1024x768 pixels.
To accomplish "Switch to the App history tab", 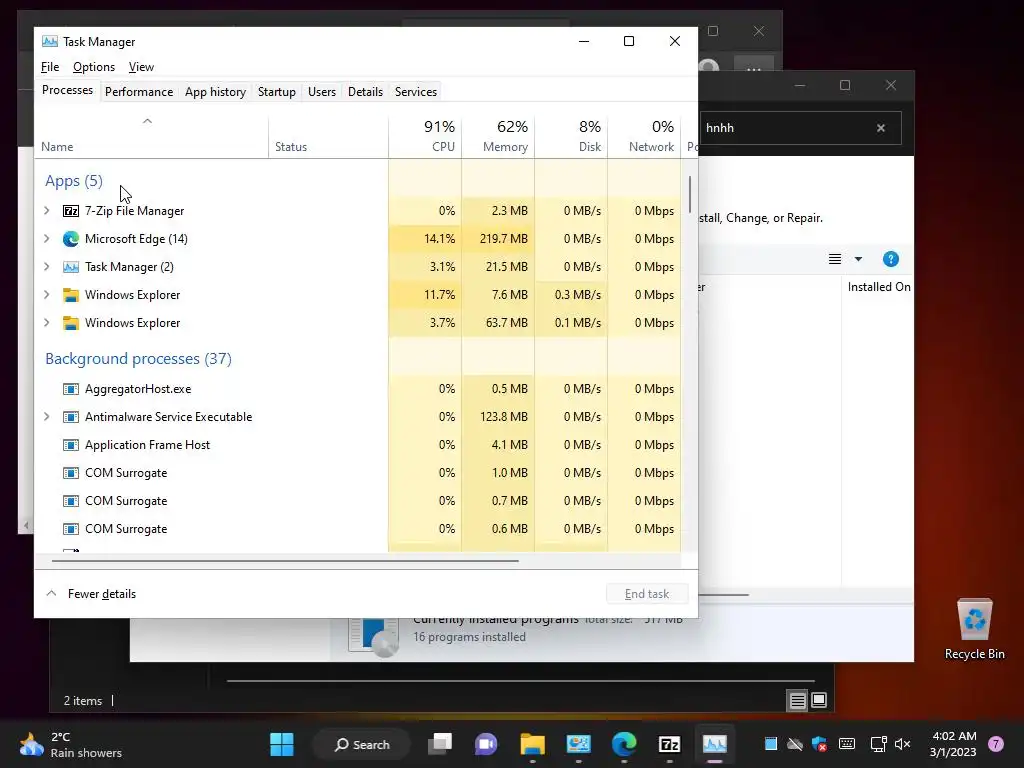I will pyautogui.click(x=215, y=92).
